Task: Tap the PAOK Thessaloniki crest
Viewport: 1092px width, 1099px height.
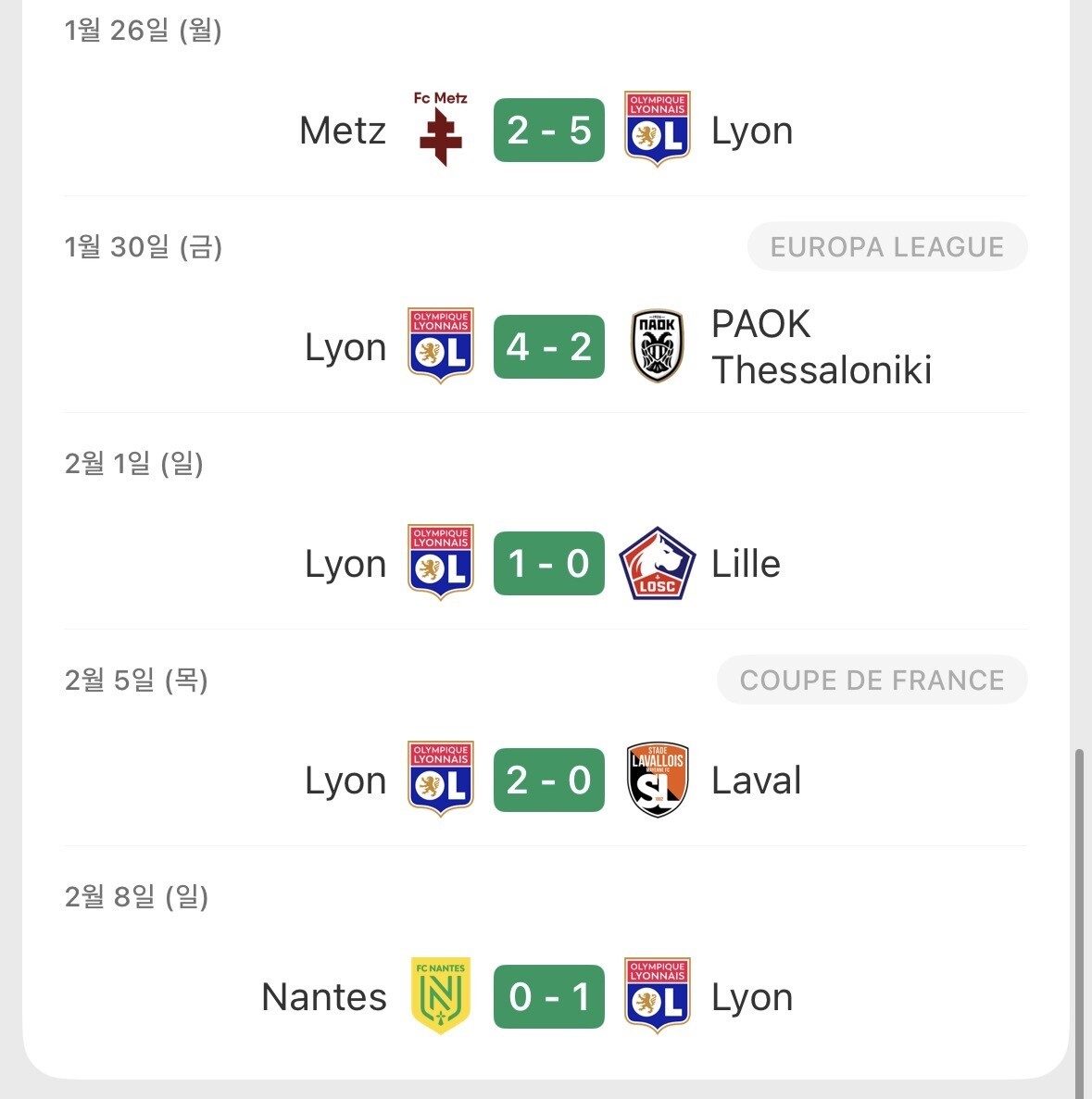Action: coord(657,347)
